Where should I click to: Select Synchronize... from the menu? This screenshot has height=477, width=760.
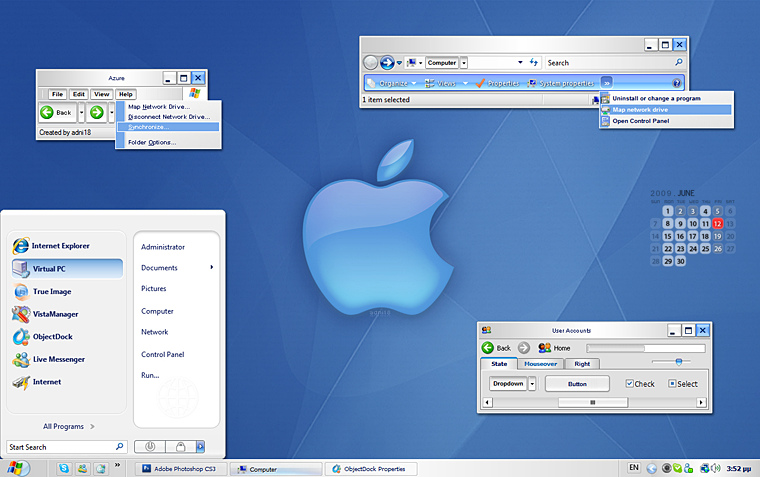pos(149,127)
